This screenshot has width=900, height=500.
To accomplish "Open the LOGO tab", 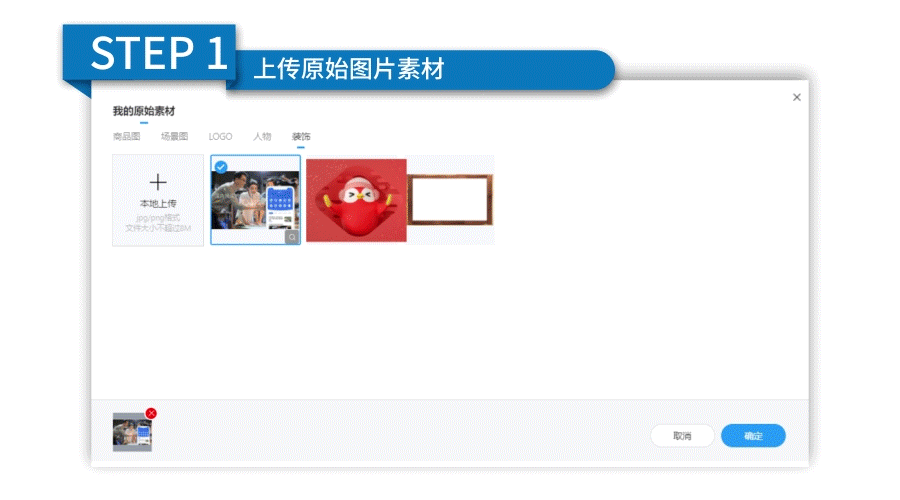I will [220, 137].
